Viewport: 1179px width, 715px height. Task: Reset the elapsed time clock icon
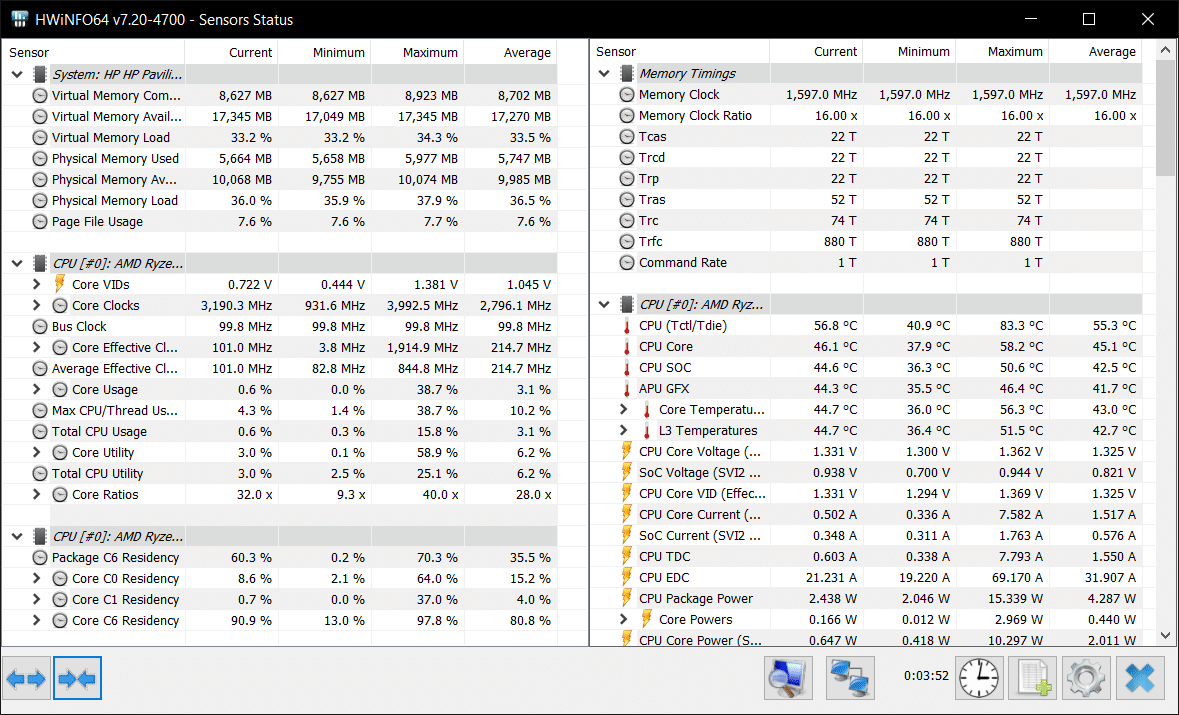979,677
